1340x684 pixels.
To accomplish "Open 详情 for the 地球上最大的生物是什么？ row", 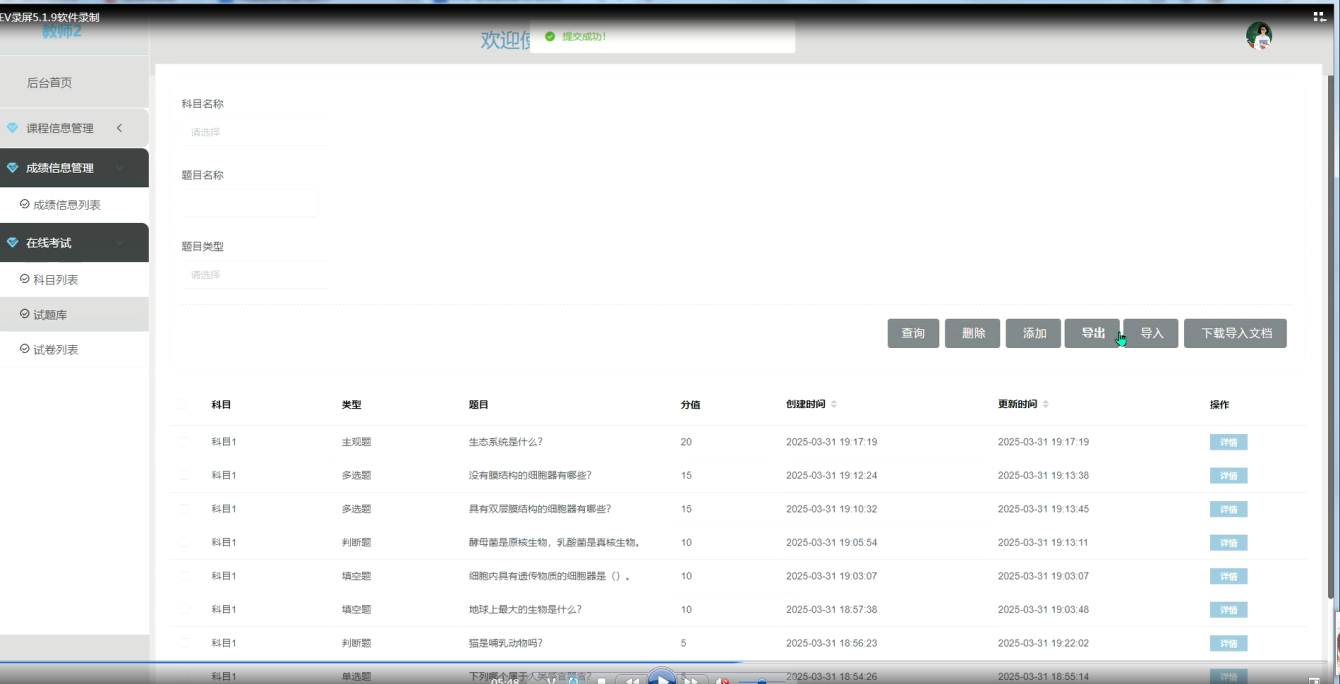I will [x=1228, y=610].
